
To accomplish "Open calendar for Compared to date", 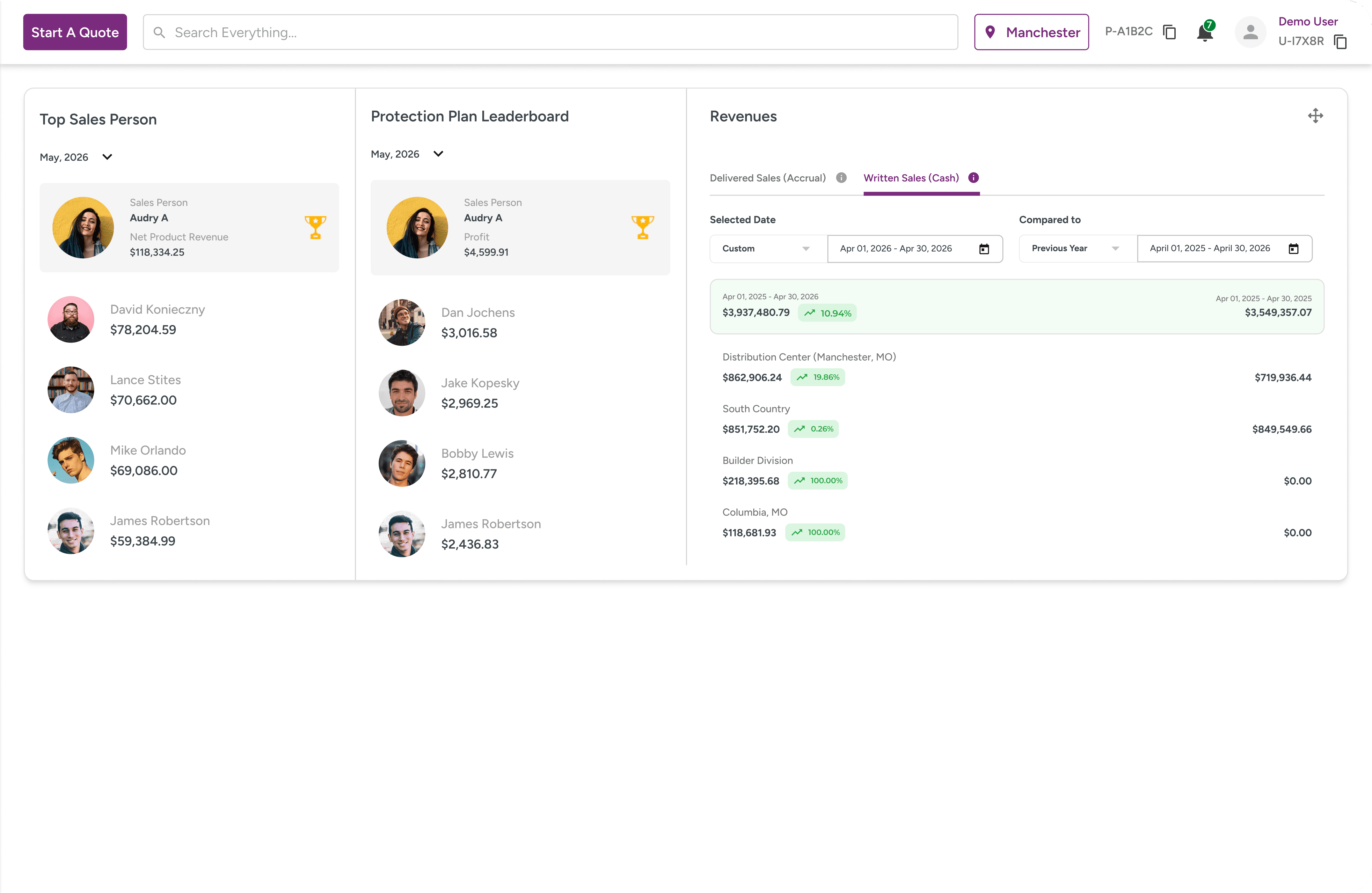I will [x=1294, y=249].
